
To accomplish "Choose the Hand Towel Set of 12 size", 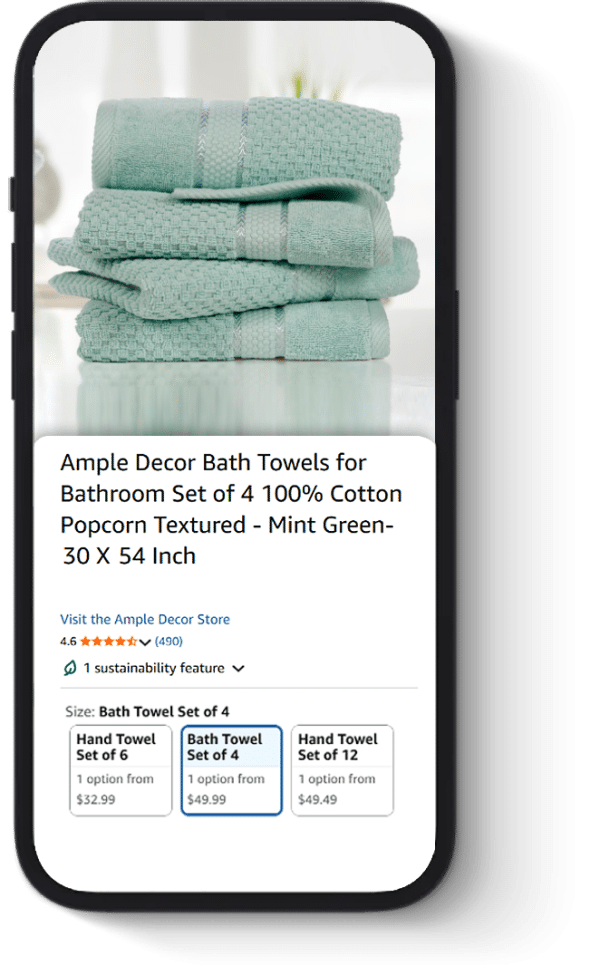I will pos(342,770).
